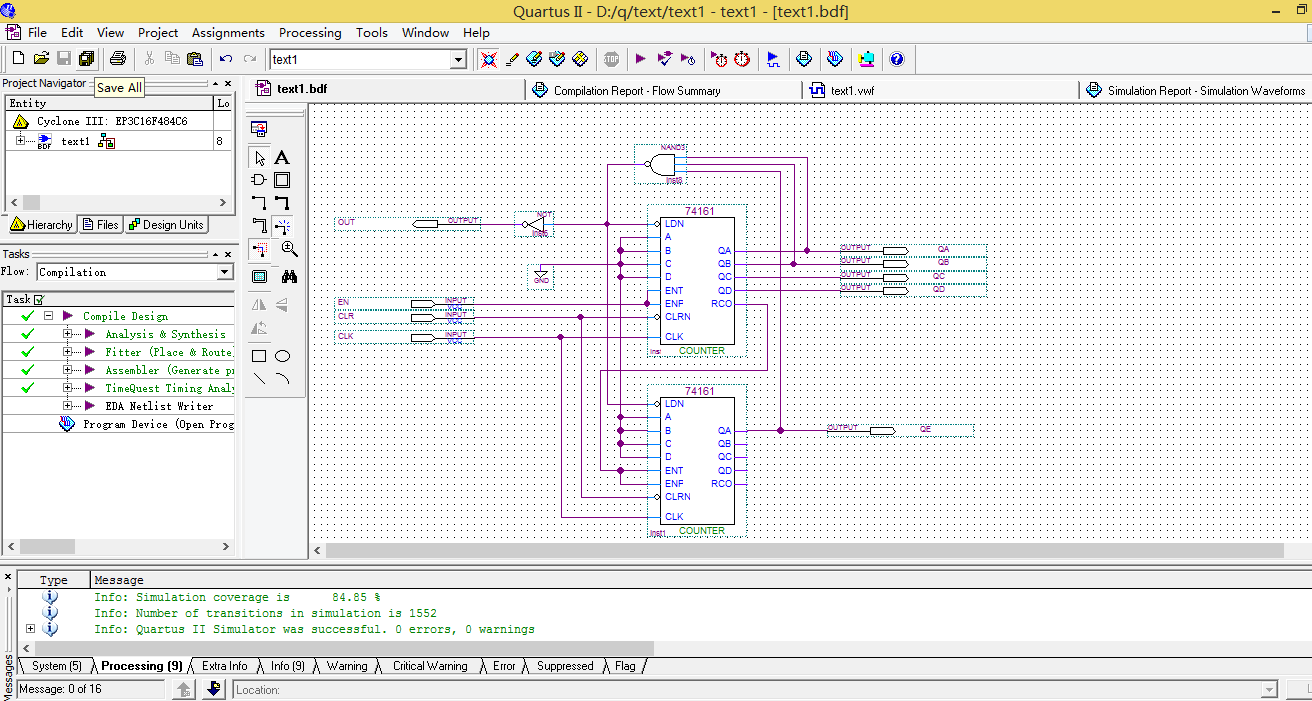Toggle the rubberbanding tool in palette
The image size is (1312, 701).
pyautogui.click(x=283, y=226)
